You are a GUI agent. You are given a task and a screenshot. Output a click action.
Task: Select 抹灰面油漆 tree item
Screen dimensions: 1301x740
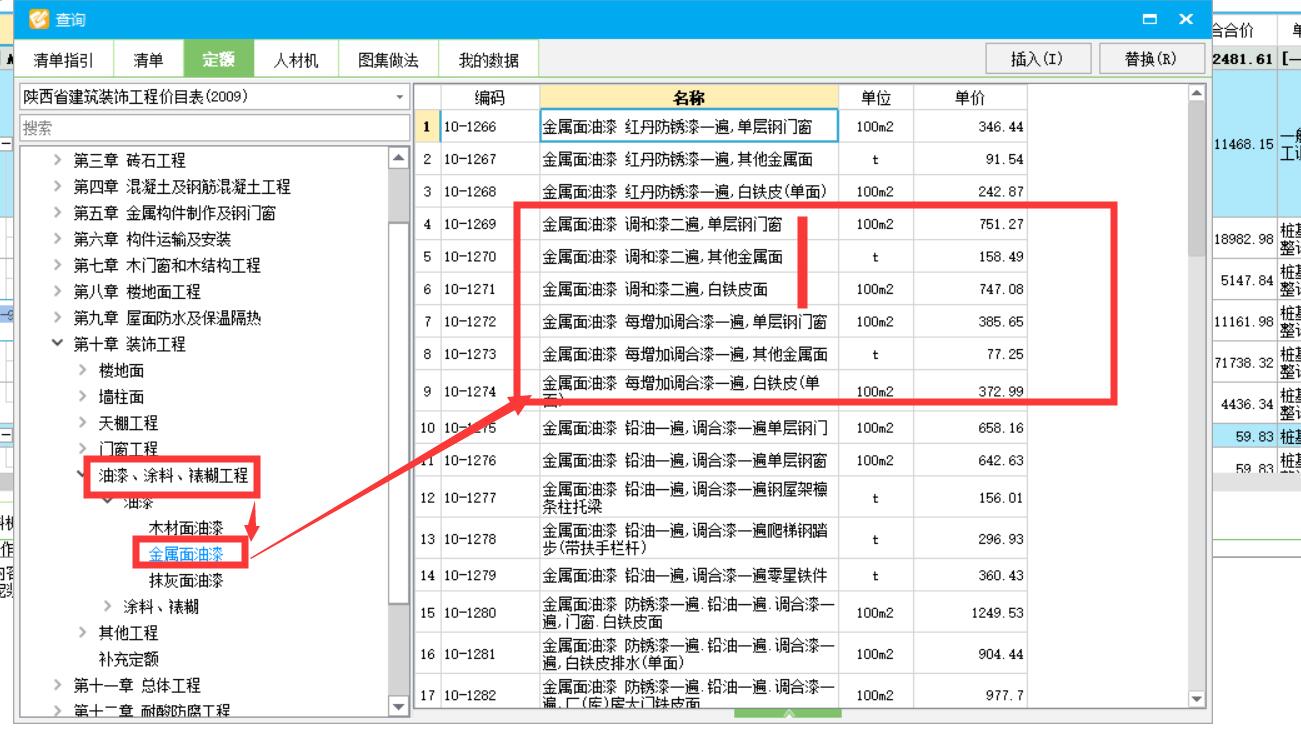pos(186,580)
